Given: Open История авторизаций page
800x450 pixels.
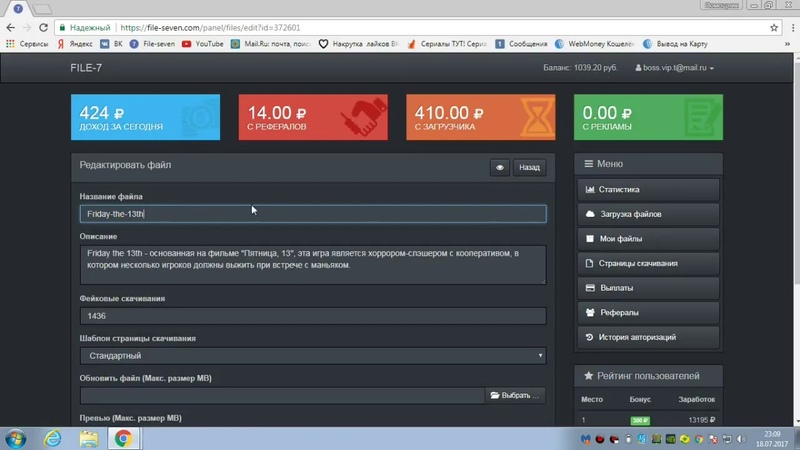Looking at the screenshot, I should [x=648, y=337].
